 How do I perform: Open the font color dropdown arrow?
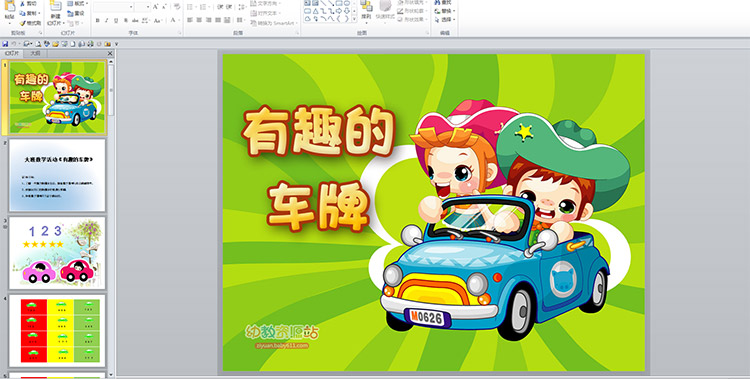click(178, 20)
